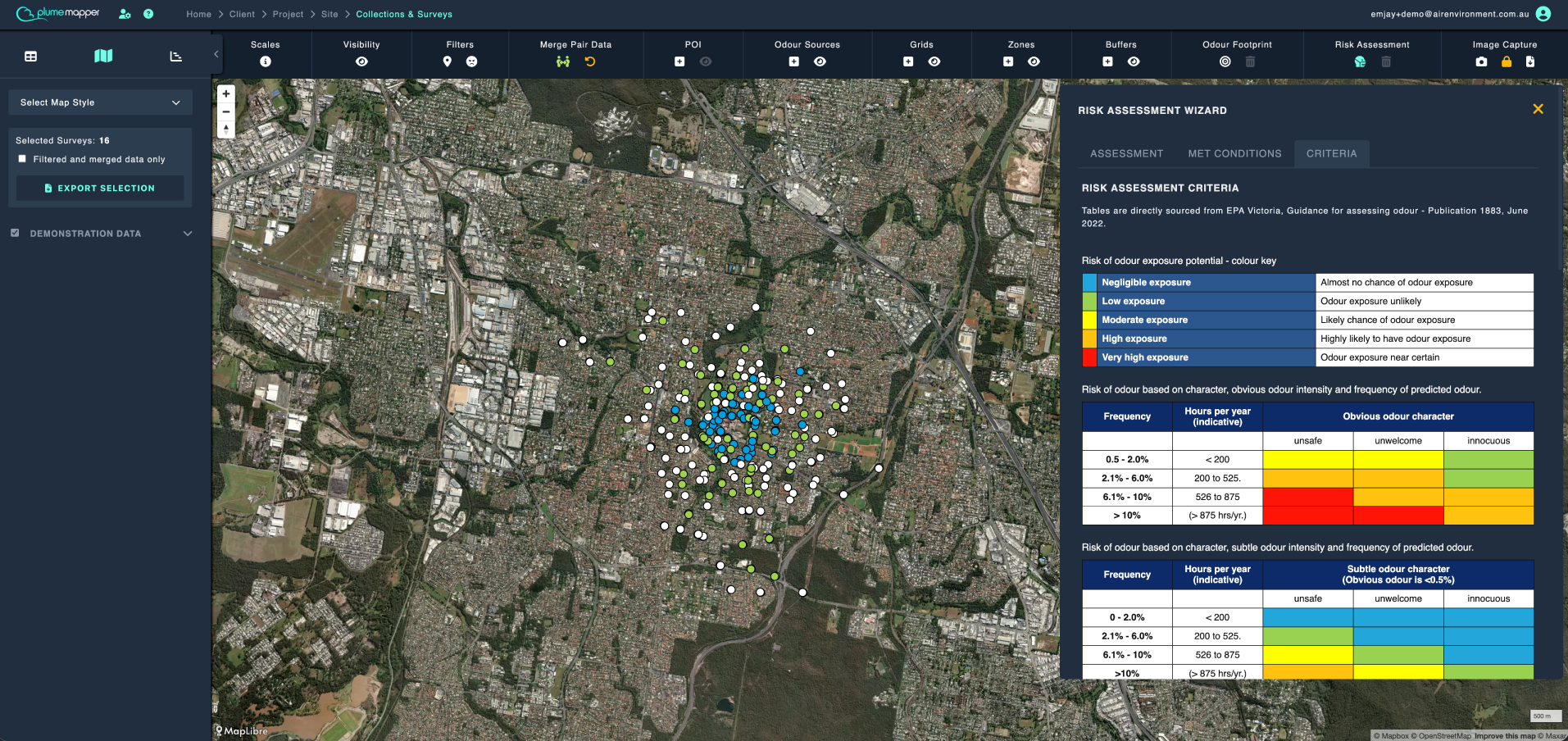
Task: Click the green Merge Pair Data icon
Action: (x=563, y=61)
